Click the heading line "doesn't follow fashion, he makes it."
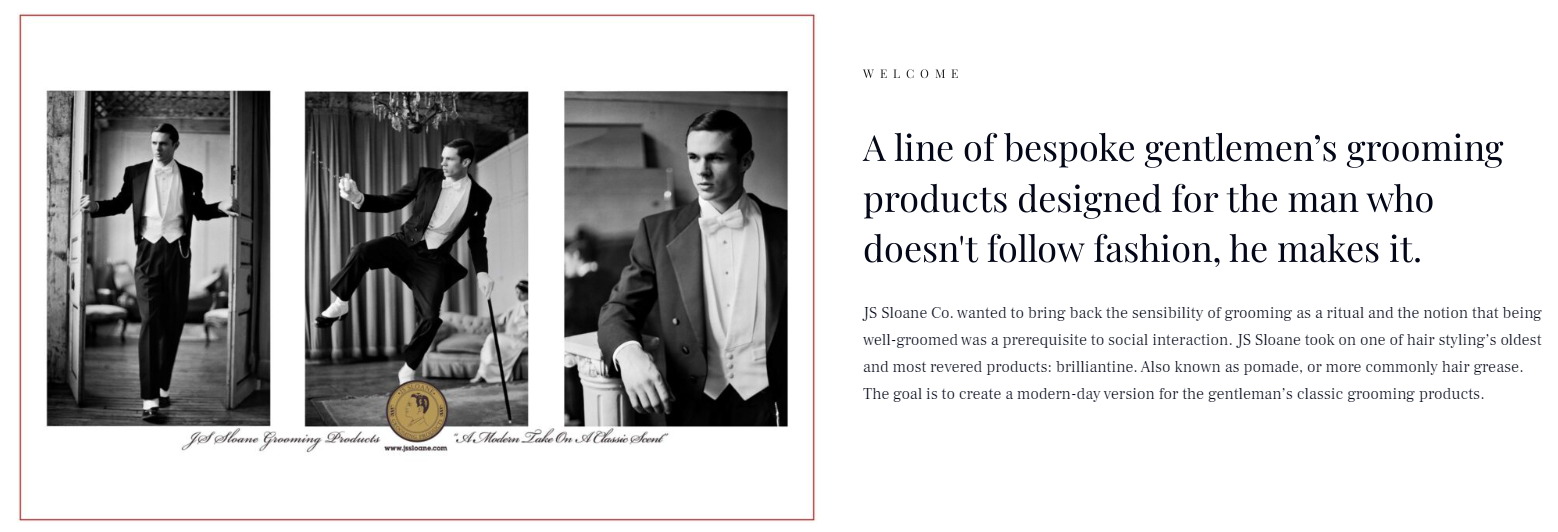Viewport: 1558px width, 532px height. (1141, 249)
